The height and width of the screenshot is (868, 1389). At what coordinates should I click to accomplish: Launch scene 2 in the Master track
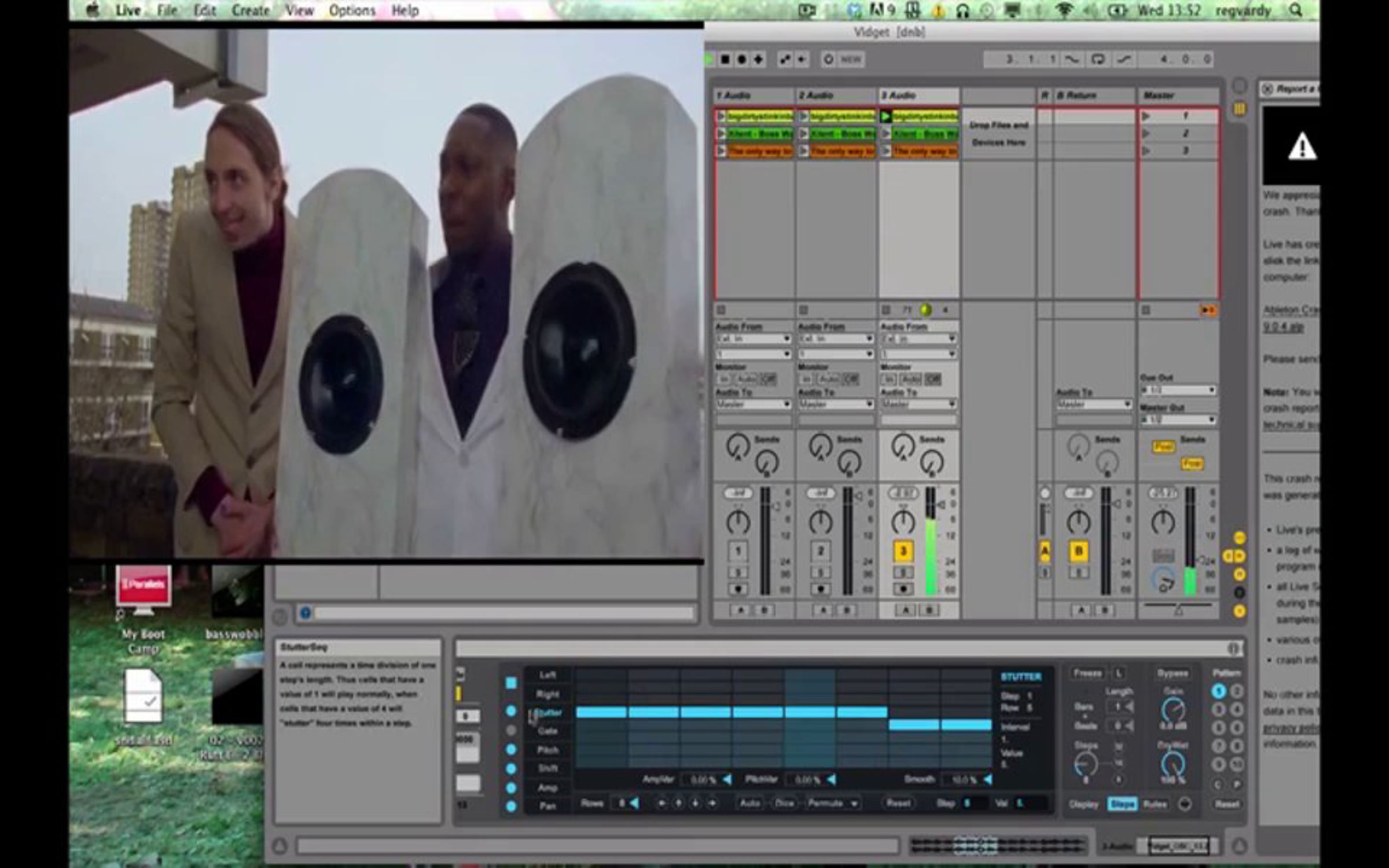[1146, 134]
